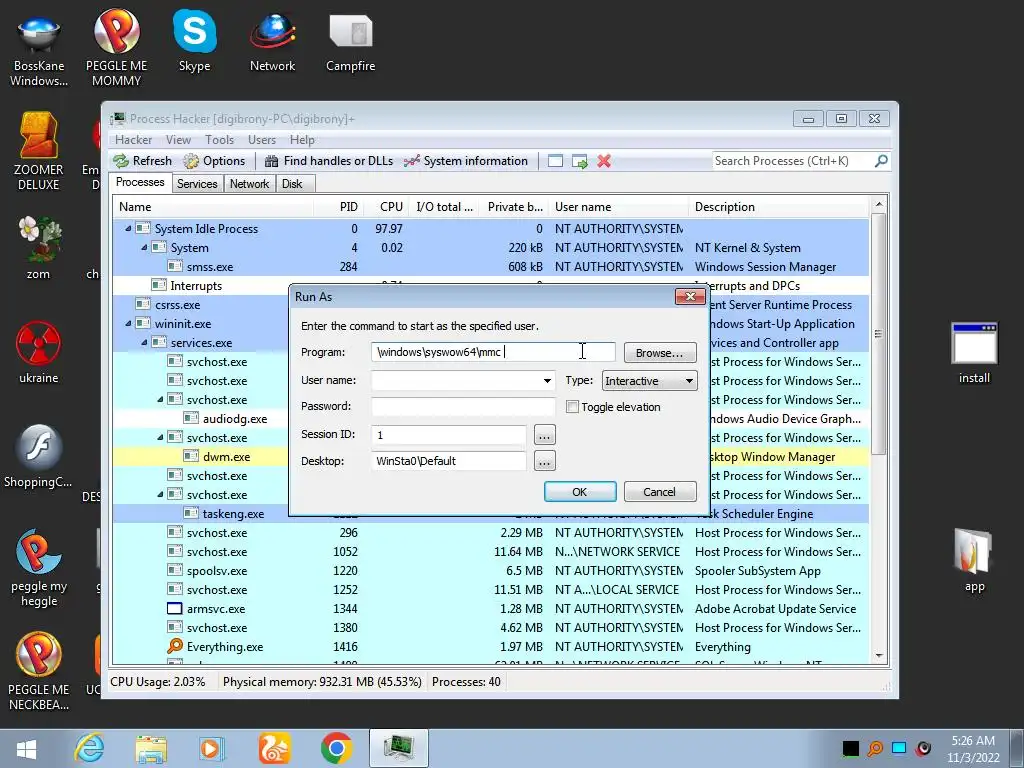
Task: Open File Explorer from taskbar
Action: click(x=151, y=749)
